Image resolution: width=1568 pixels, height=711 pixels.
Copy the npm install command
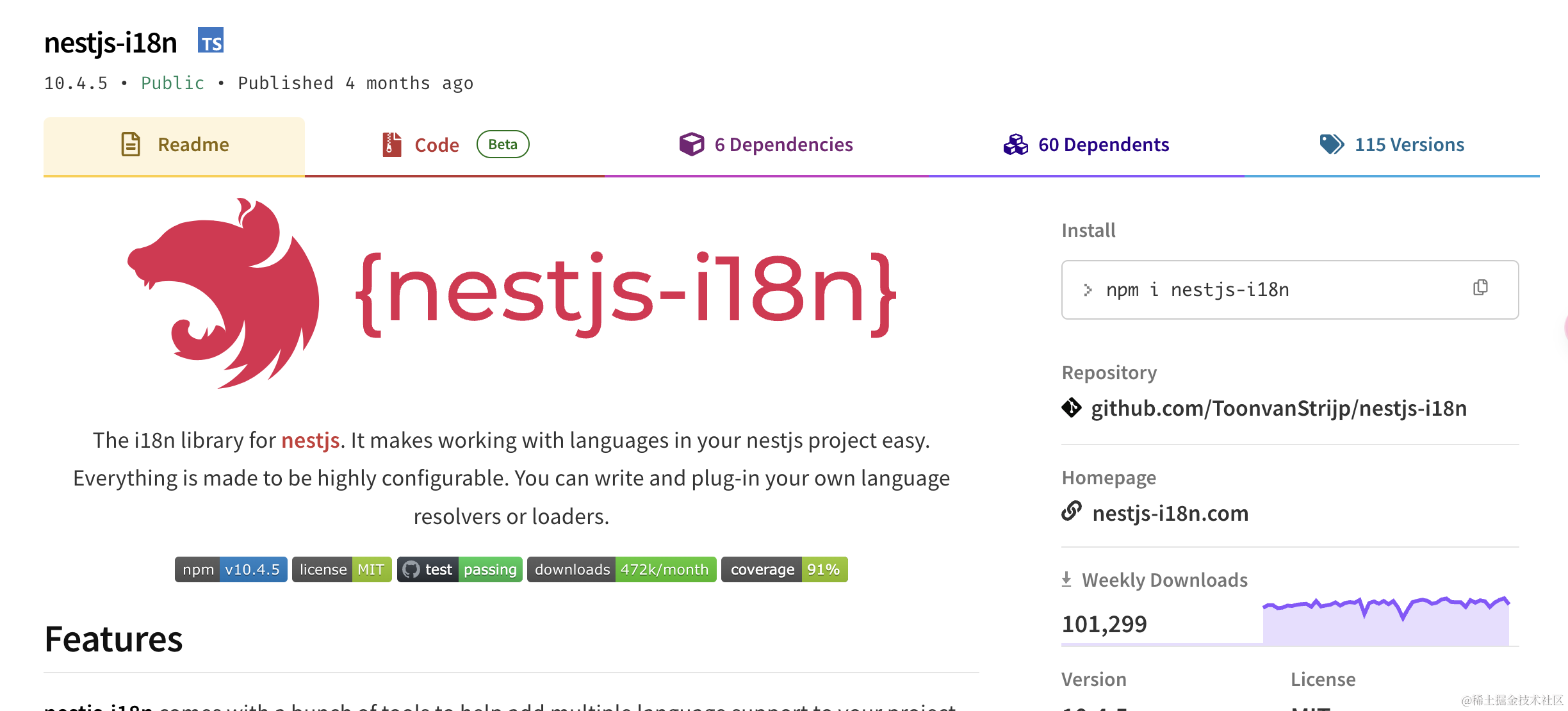pyautogui.click(x=1480, y=288)
